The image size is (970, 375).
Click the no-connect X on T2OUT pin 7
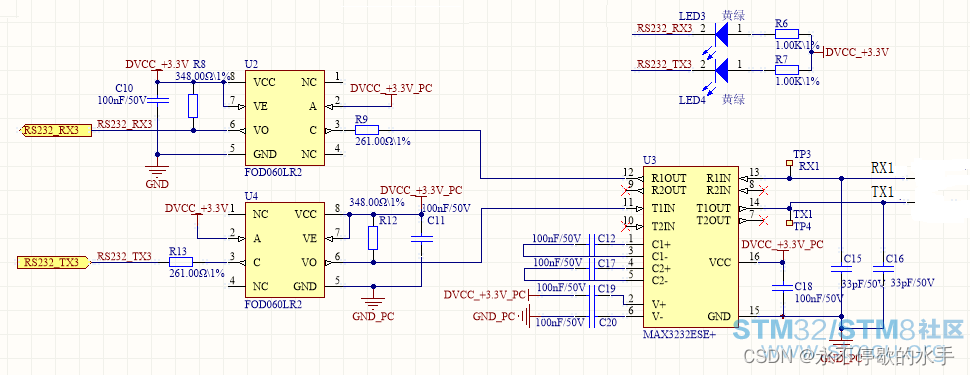[763, 220]
